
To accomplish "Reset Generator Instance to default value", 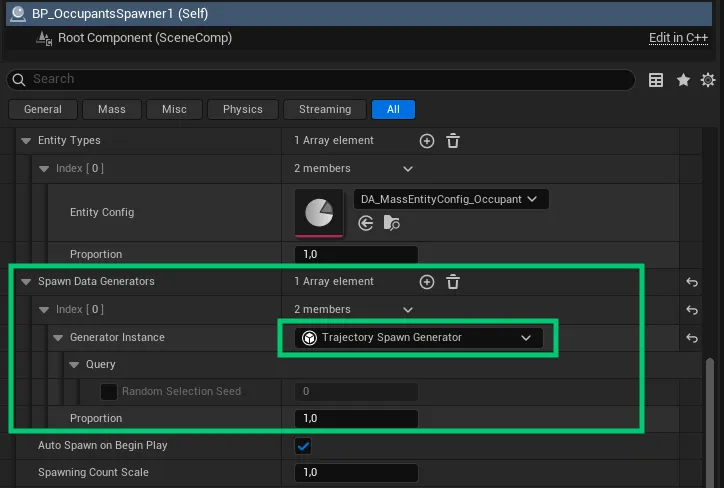I will (691, 338).
